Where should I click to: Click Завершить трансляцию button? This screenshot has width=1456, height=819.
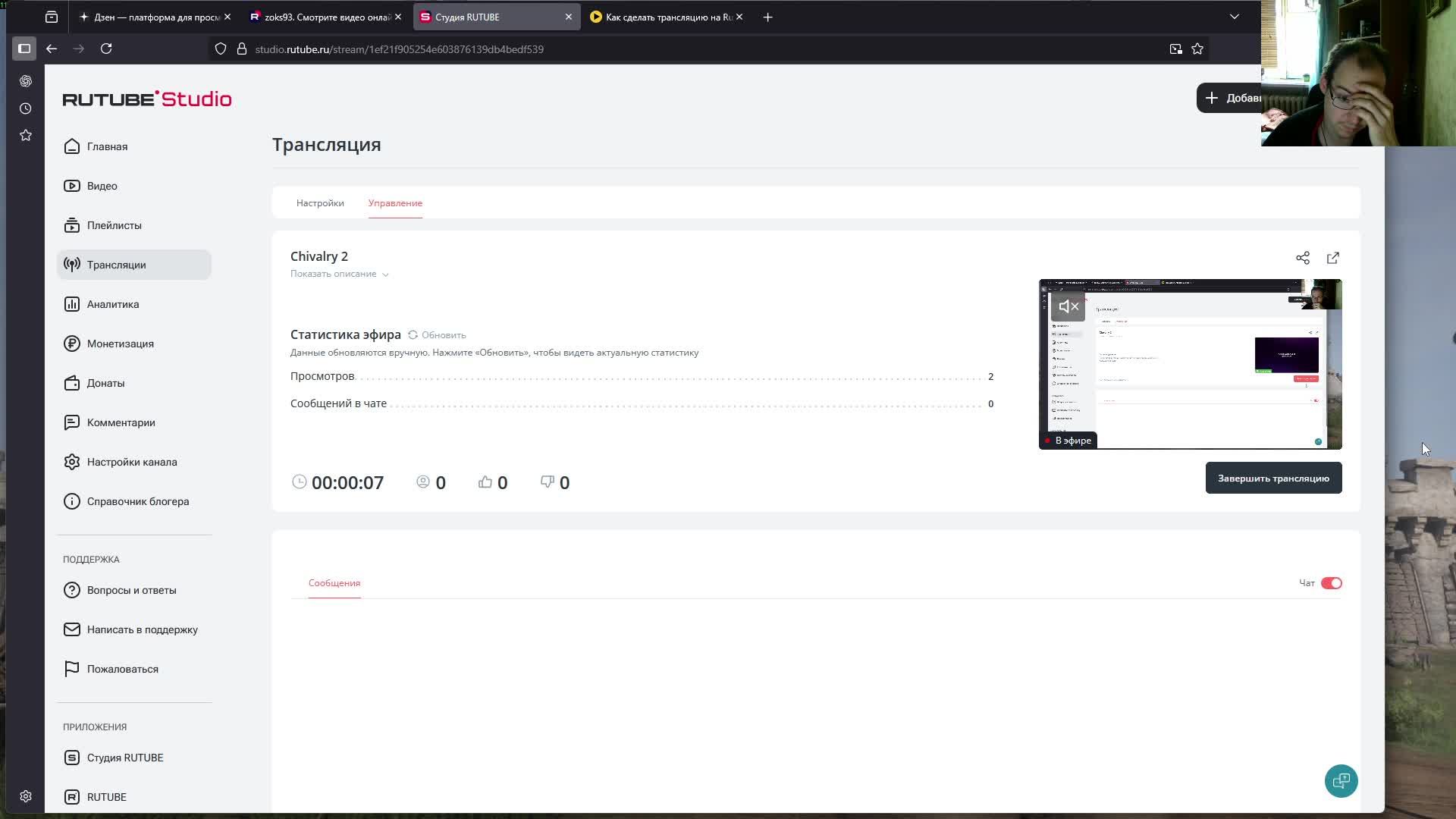(1272, 479)
